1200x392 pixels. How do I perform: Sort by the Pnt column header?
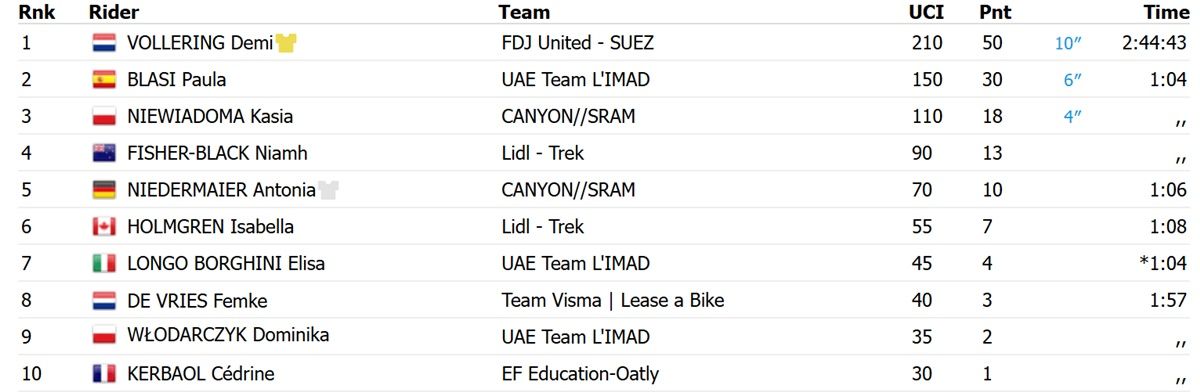(x=995, y=12)
